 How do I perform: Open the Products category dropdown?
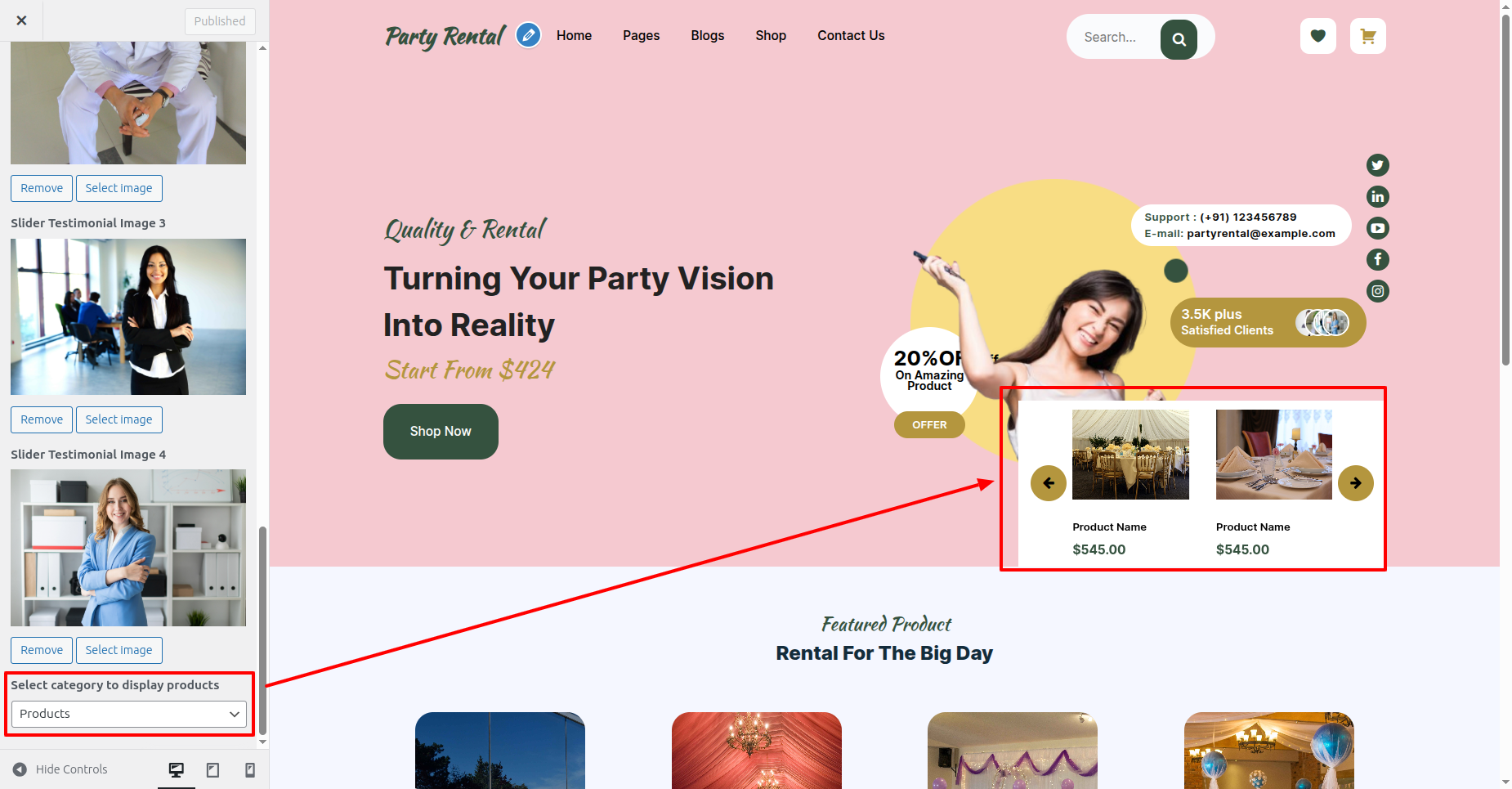128,714
